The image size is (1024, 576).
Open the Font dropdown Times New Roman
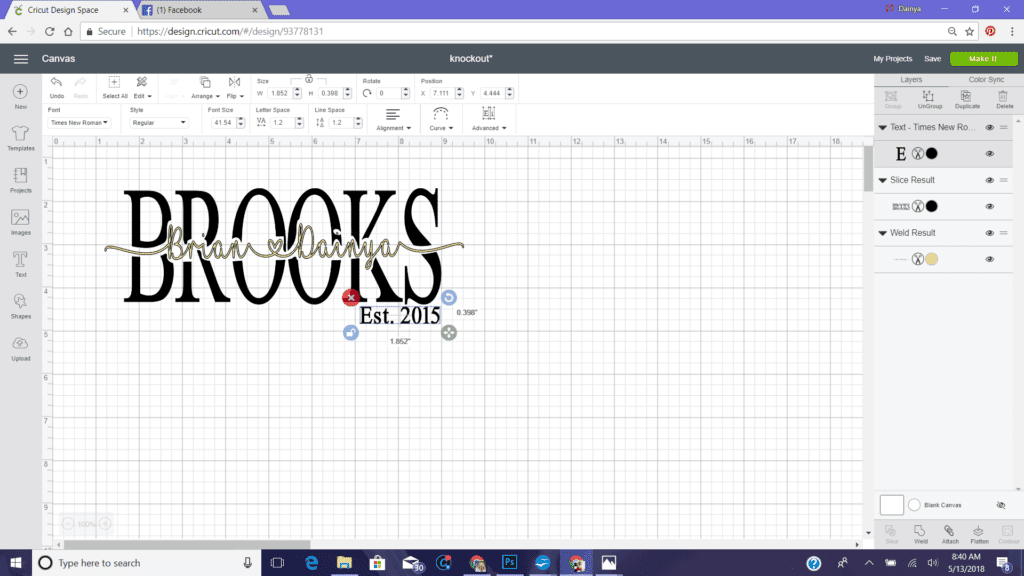79,123
